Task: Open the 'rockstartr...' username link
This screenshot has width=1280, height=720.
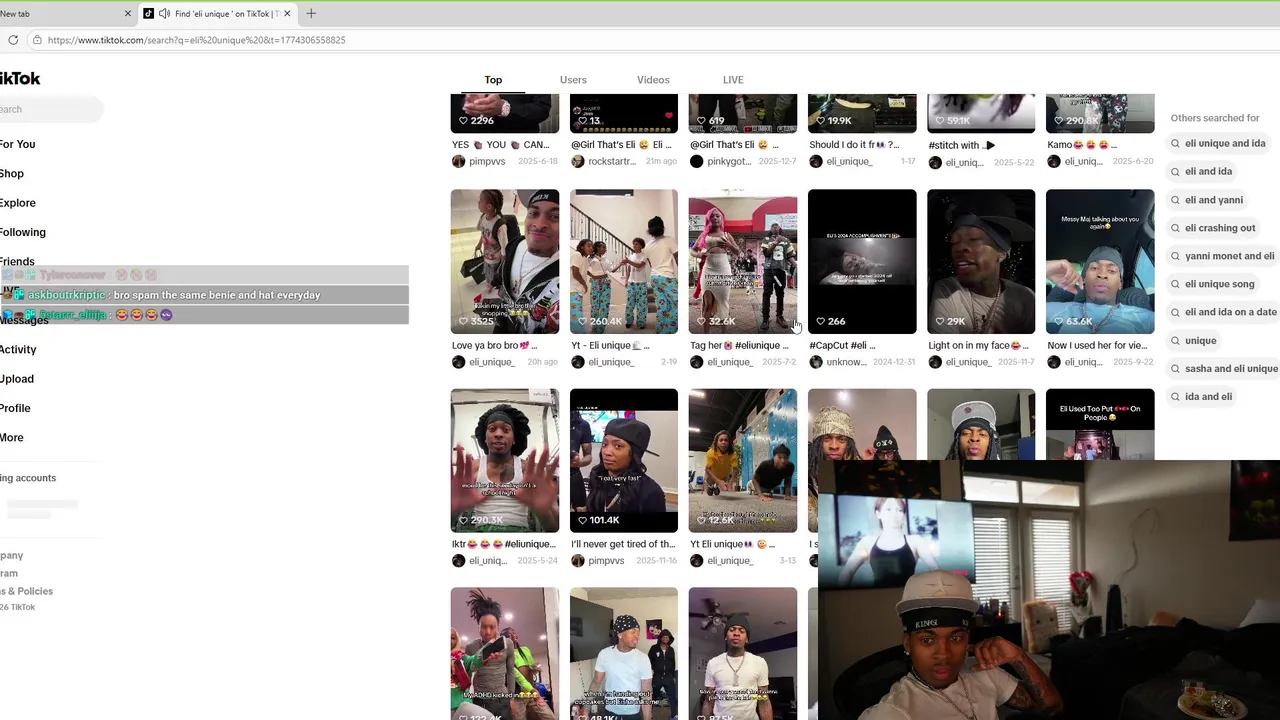Action: tap(612, 162)
